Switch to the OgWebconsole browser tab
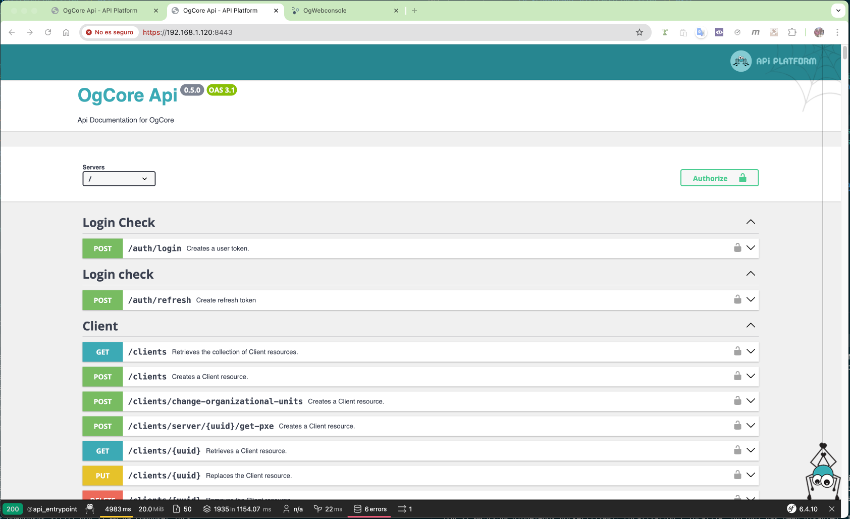 (340, 10)
